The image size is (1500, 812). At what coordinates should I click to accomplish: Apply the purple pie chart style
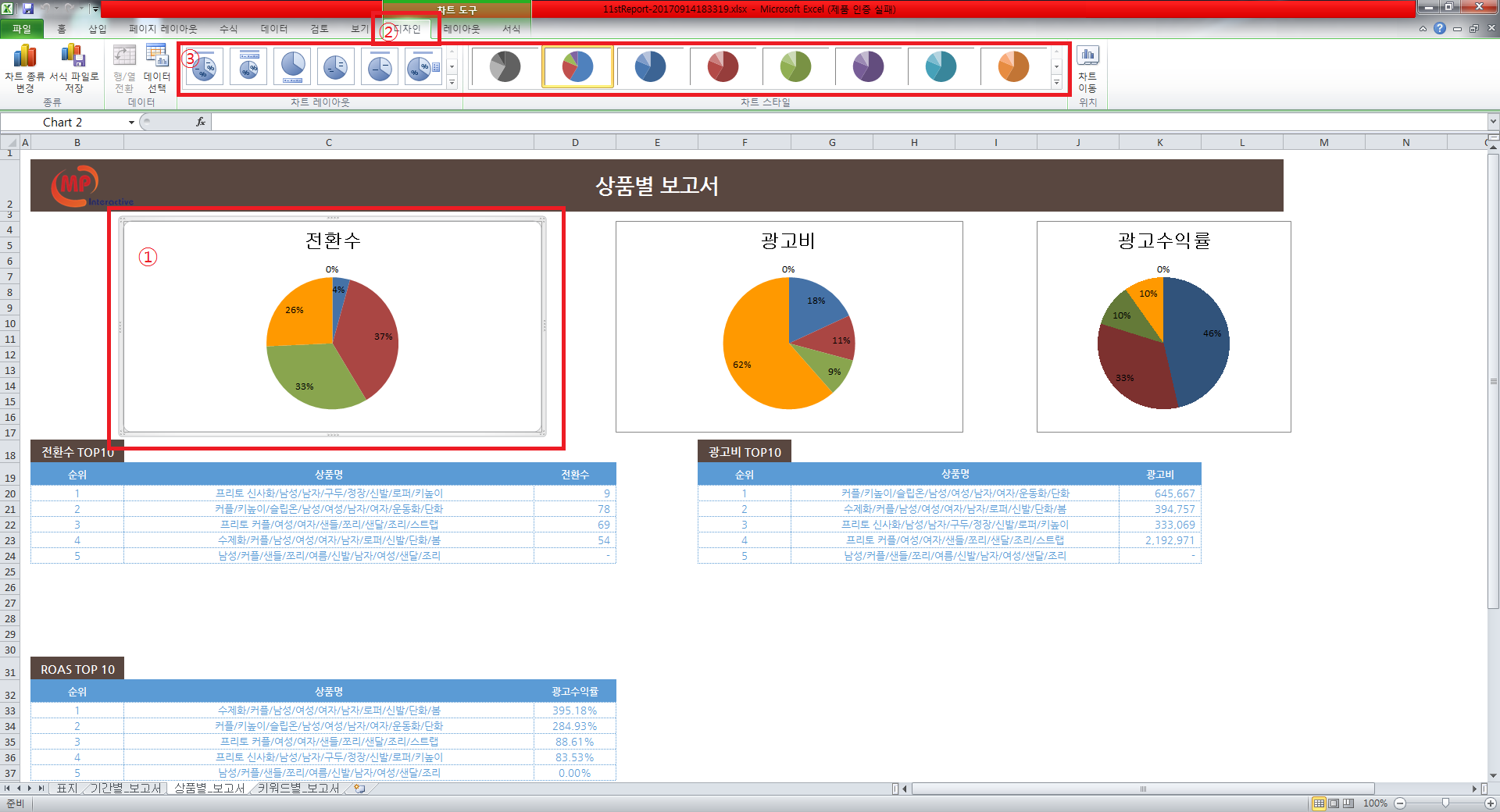pyautogui.click(x=868, y=66)
